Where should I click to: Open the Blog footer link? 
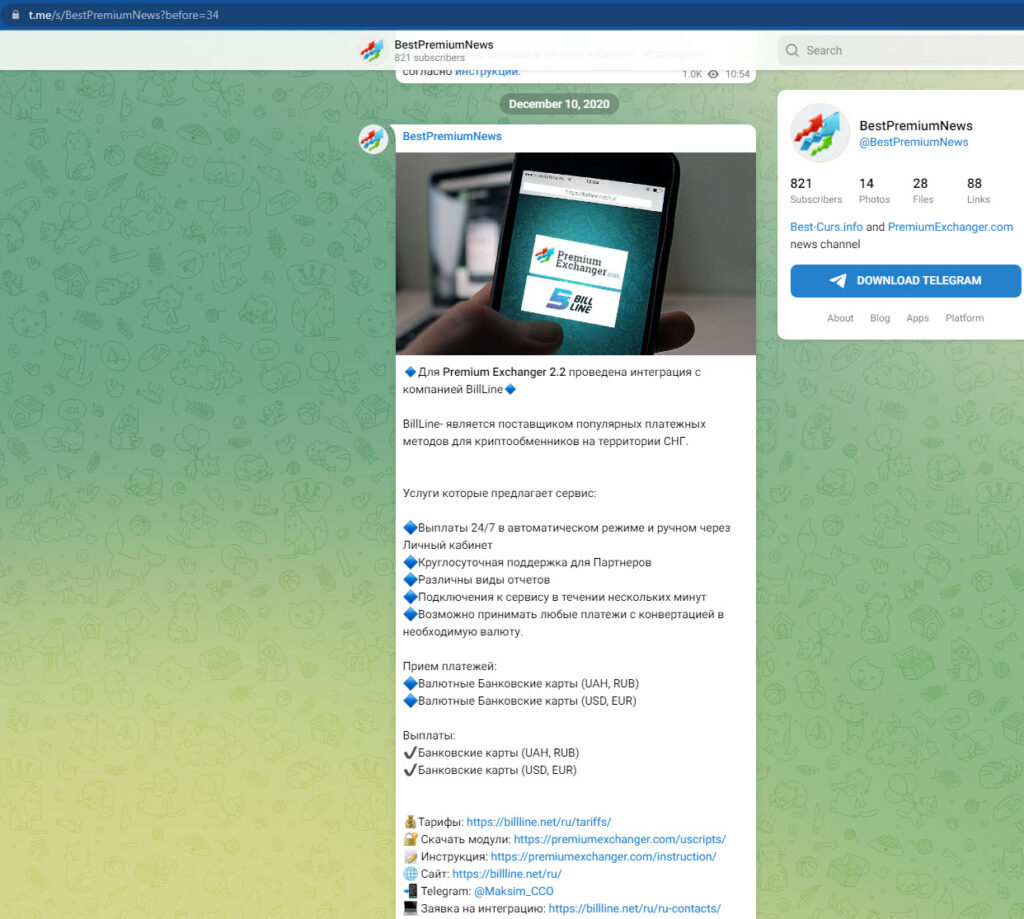coord(880,318)
